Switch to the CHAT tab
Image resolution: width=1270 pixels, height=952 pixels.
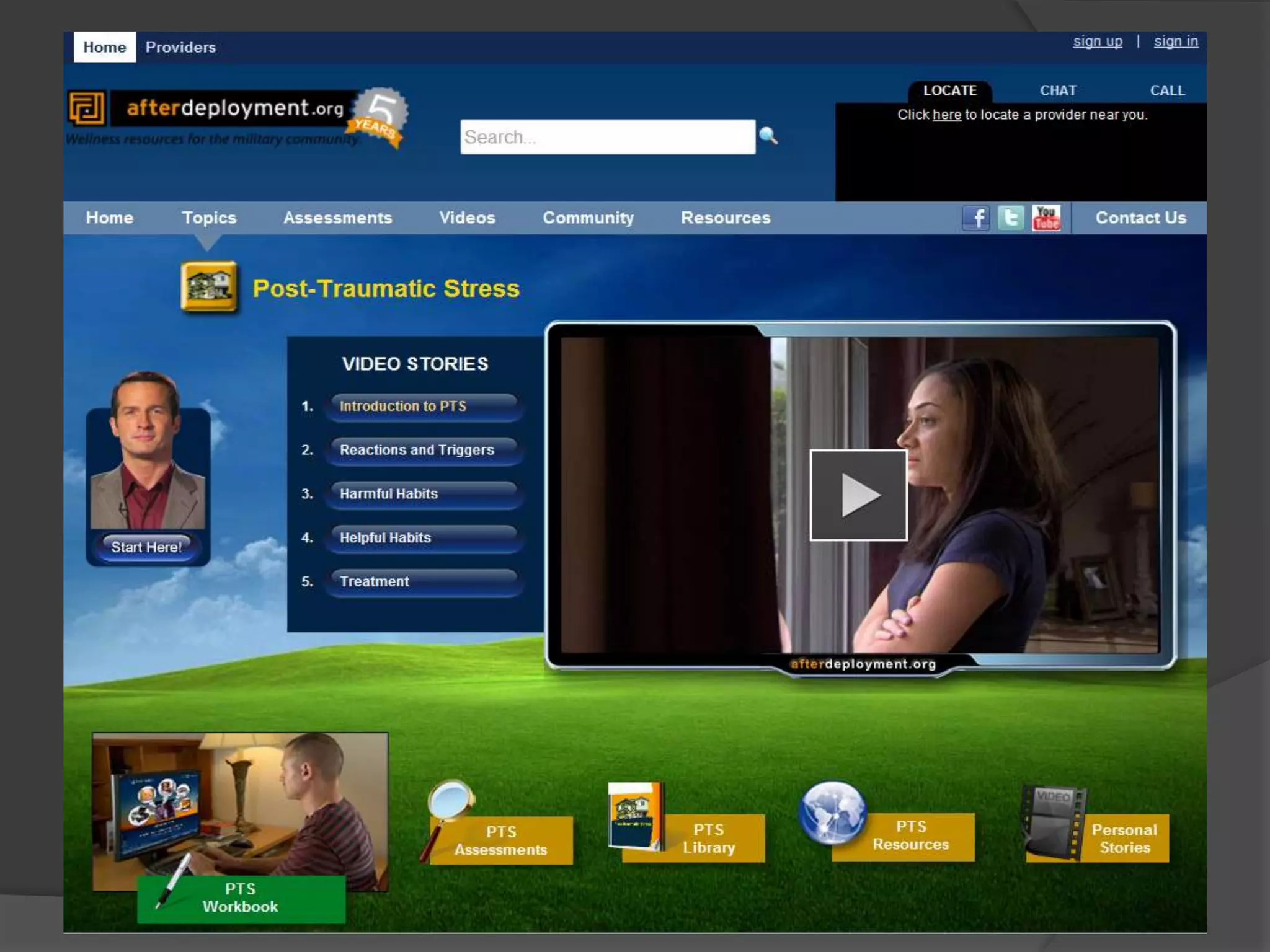click(x=1058, y=90)
